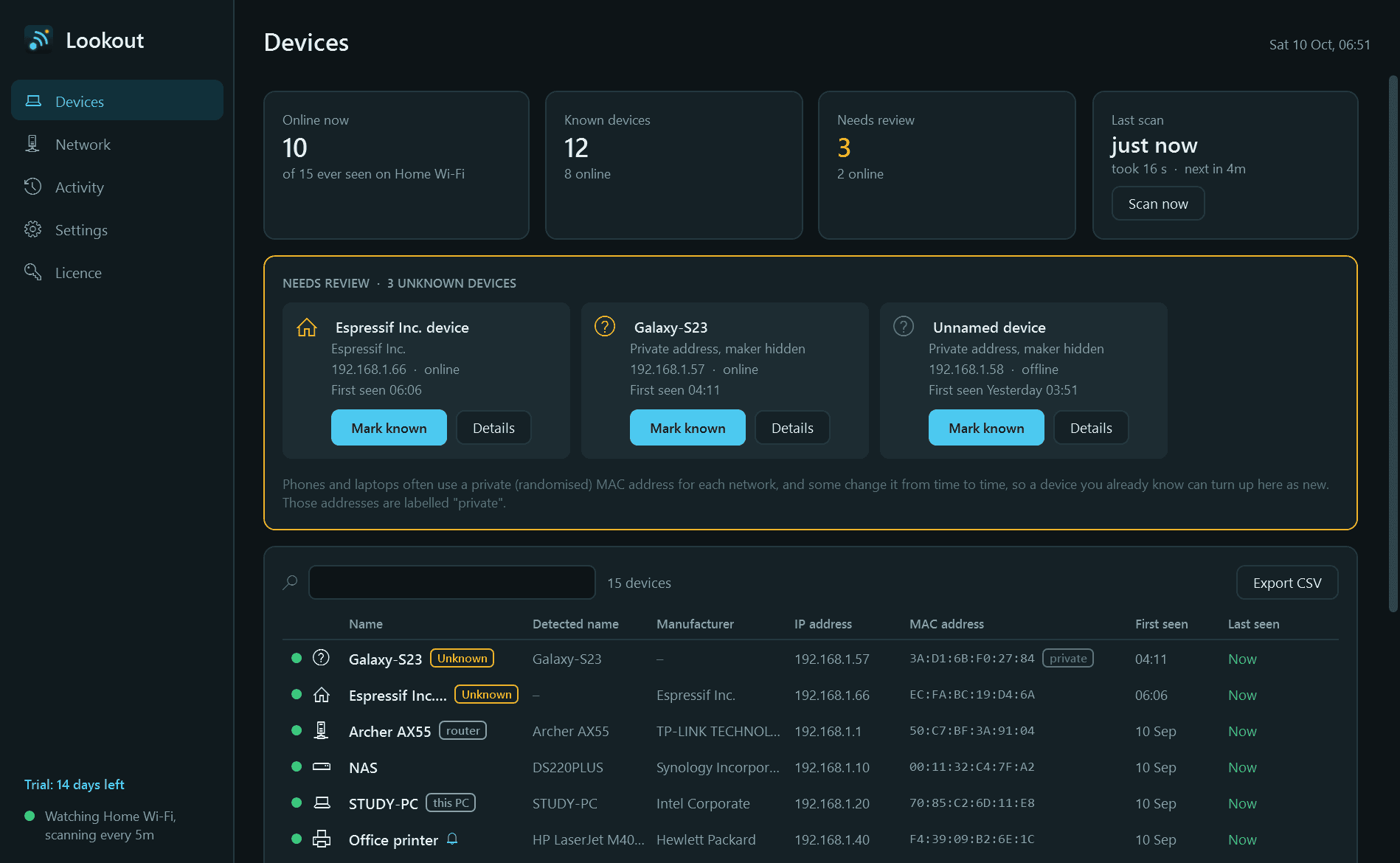Click the router tag beside Archer AX55

(463, 730)
